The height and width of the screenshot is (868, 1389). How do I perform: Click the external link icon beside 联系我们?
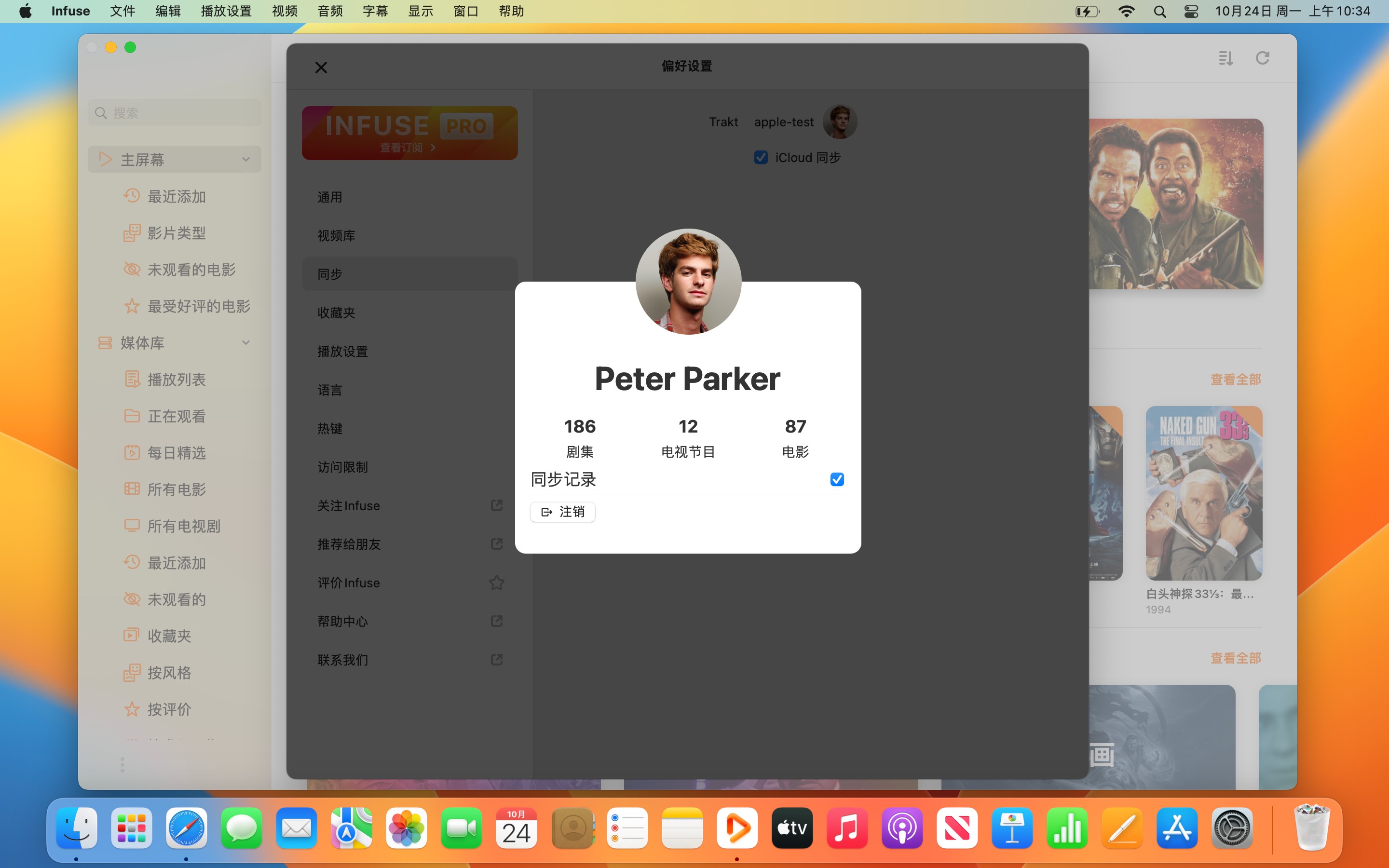point(496,660)
